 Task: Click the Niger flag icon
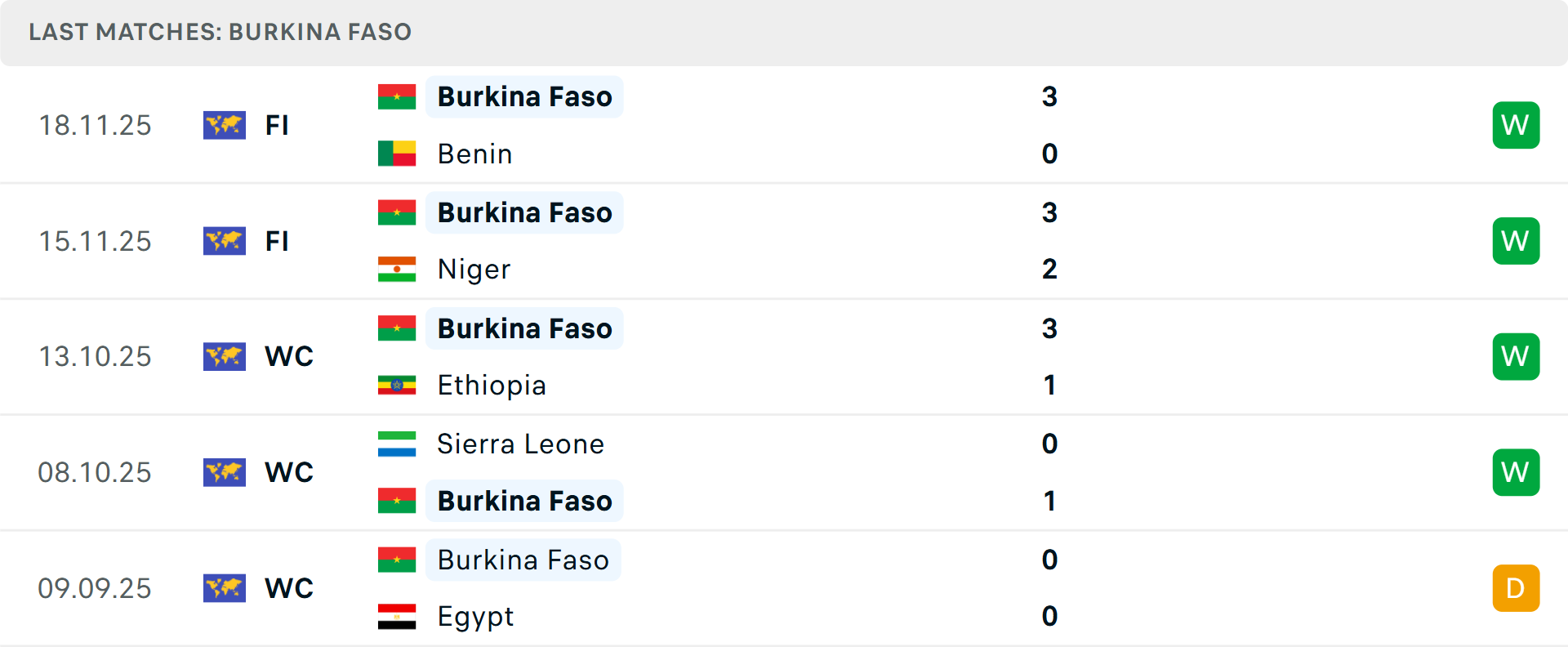[x=397, y=270]
